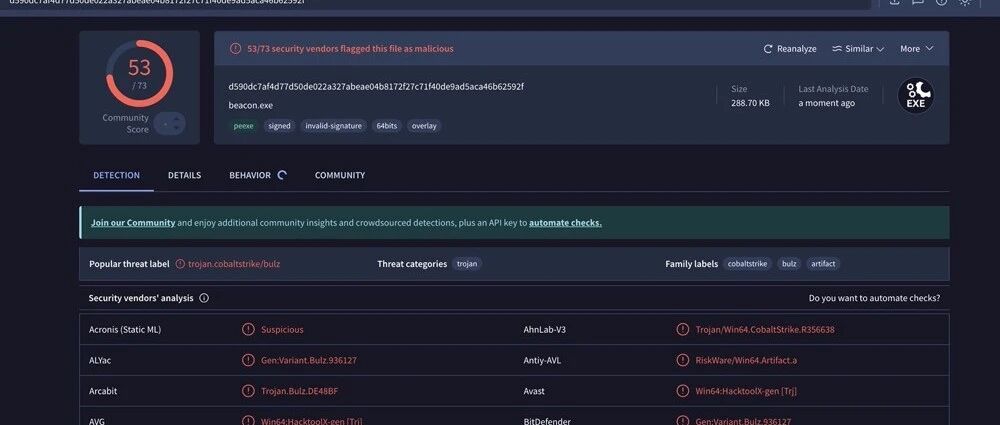Click Trojan/Win64.CobaltStrike.R356638 result
Image resolution: width=1000 pixels, height=425 pixels.
point(765,329)
